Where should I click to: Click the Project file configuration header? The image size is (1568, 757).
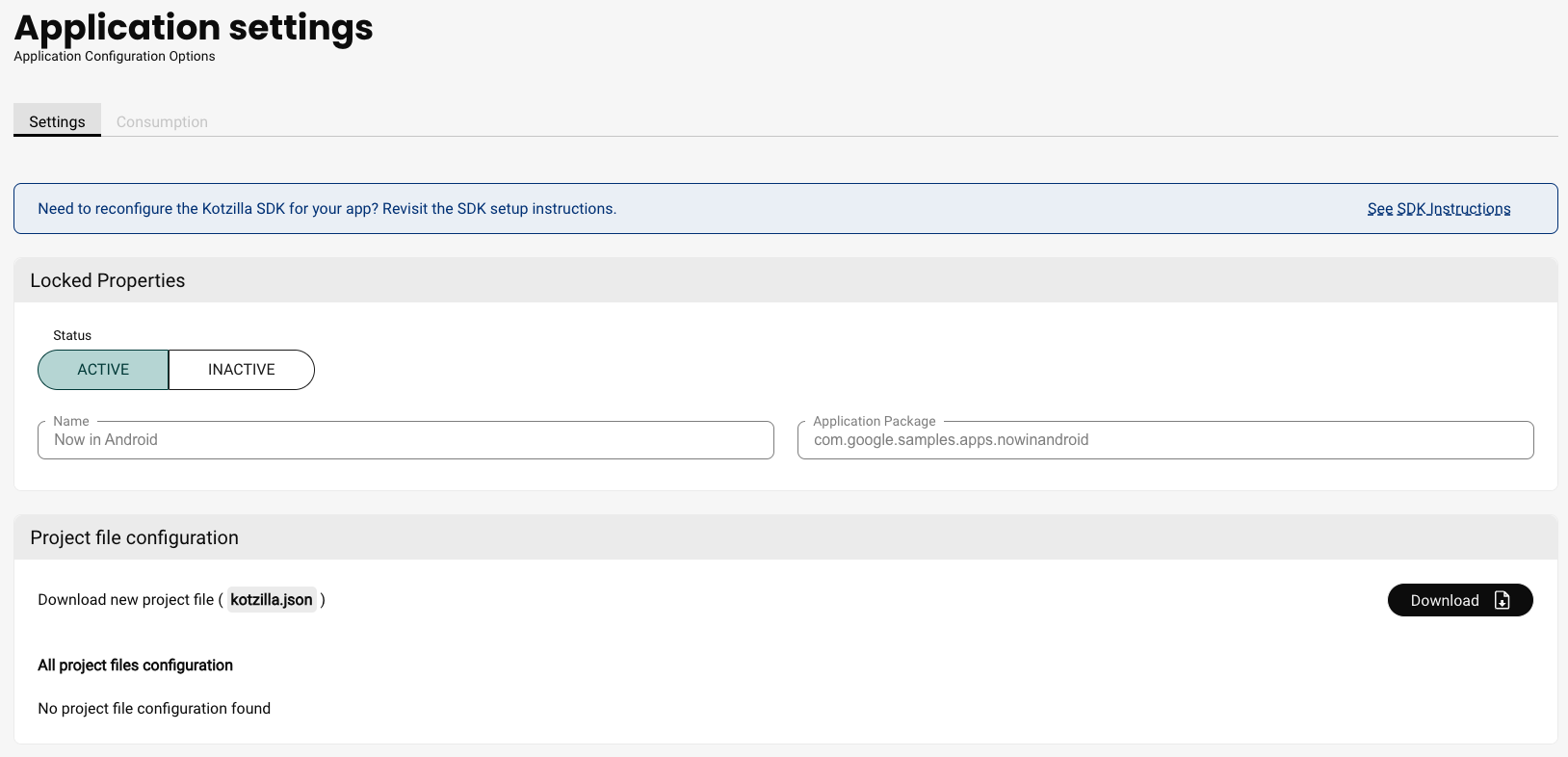(134, 537)
